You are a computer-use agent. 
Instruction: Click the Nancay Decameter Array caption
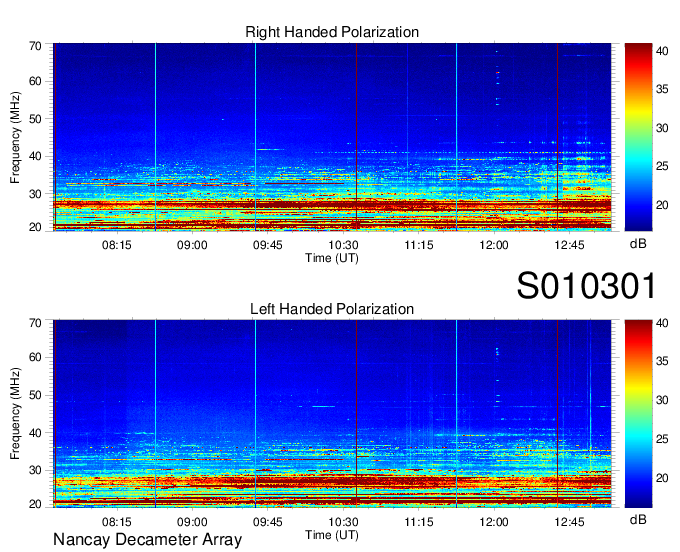click(147, 540)
